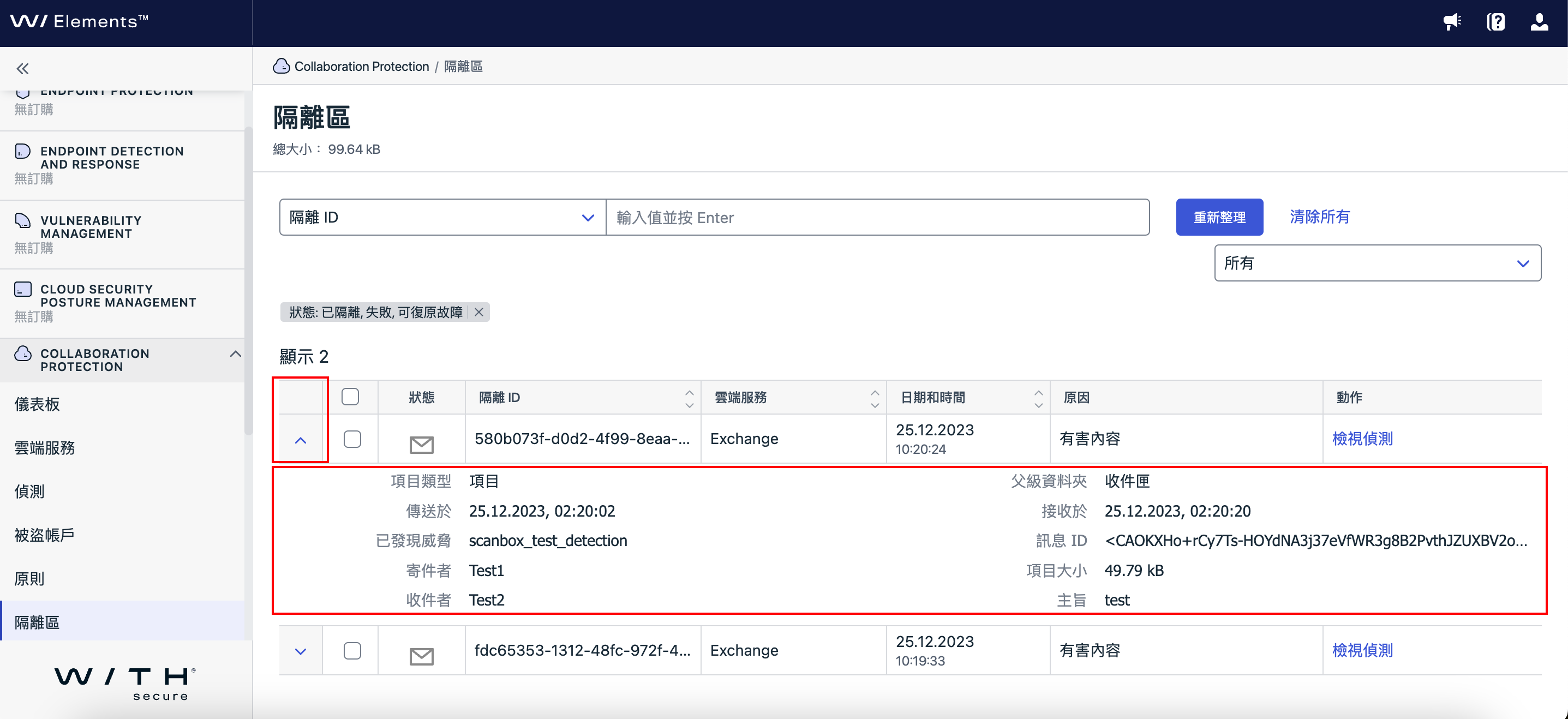Remove the 狀態 filter chip
The image size is (1568, 719).
coord(479,313)
